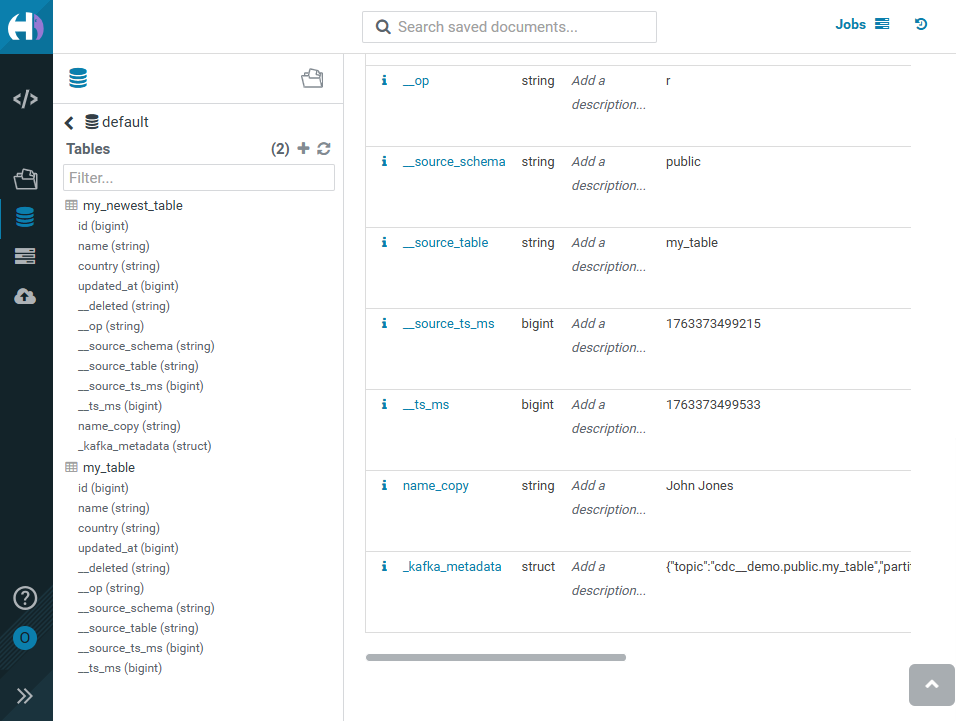Viewport: 956px width, 721px height.
Task: Open the documents icon in left sidebar
Action: [x=26, y=179]
